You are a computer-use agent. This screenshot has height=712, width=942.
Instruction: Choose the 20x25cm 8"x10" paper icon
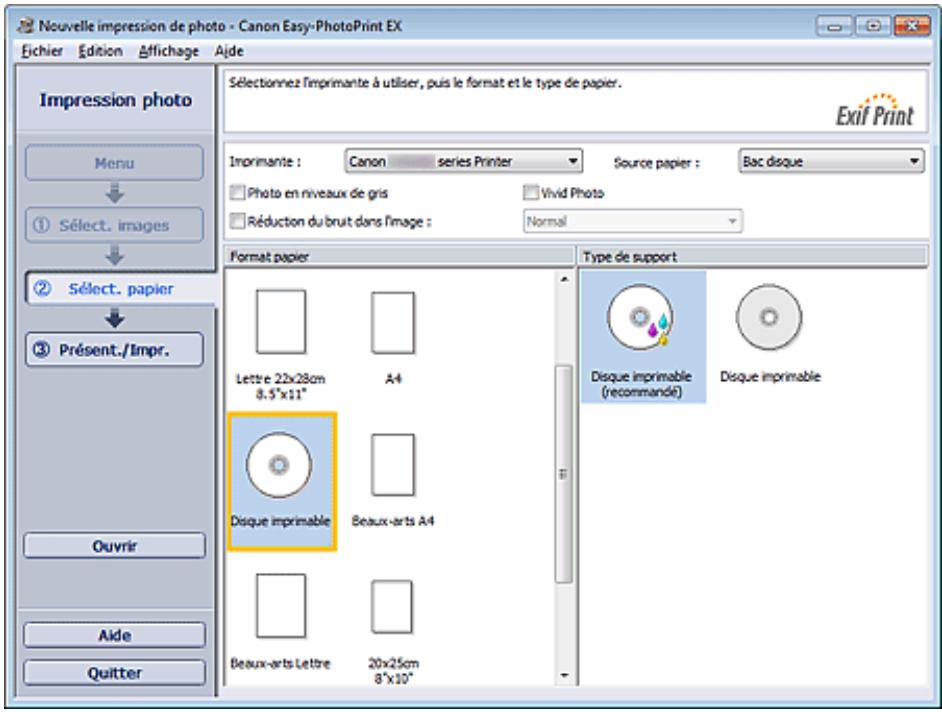392,607
